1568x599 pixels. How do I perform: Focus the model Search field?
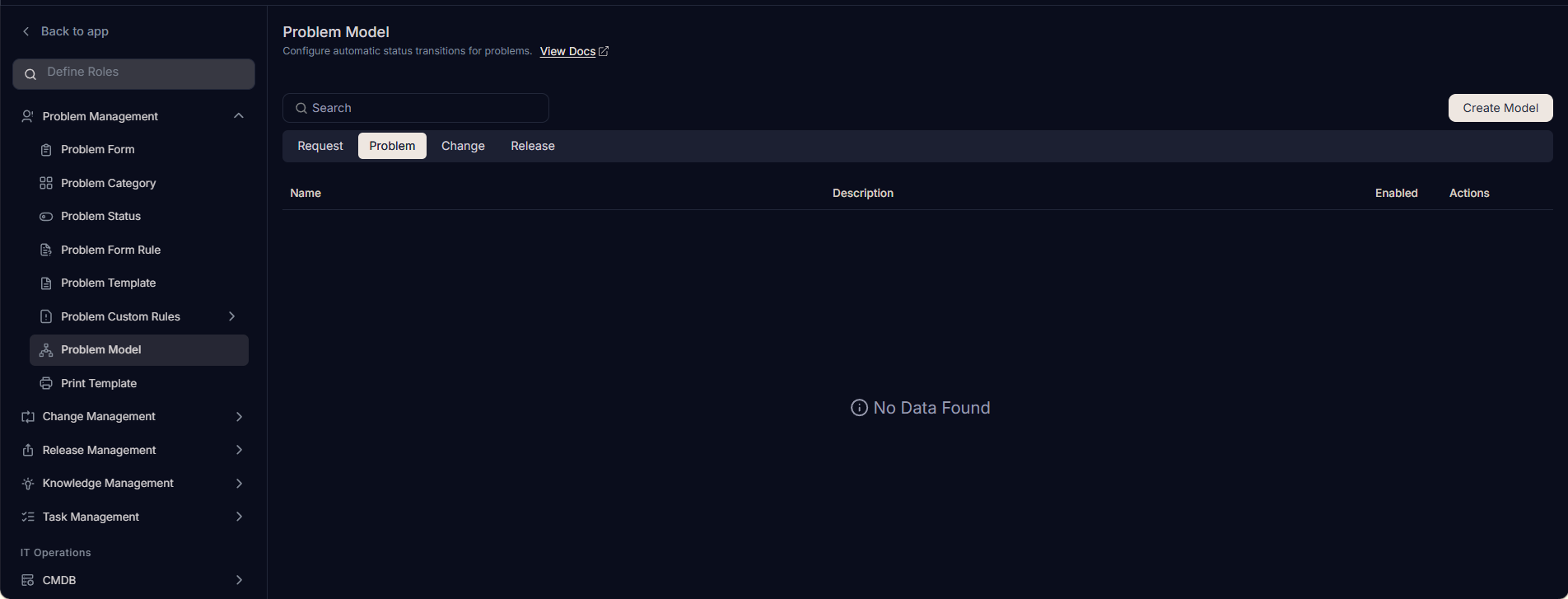point(416,108)
